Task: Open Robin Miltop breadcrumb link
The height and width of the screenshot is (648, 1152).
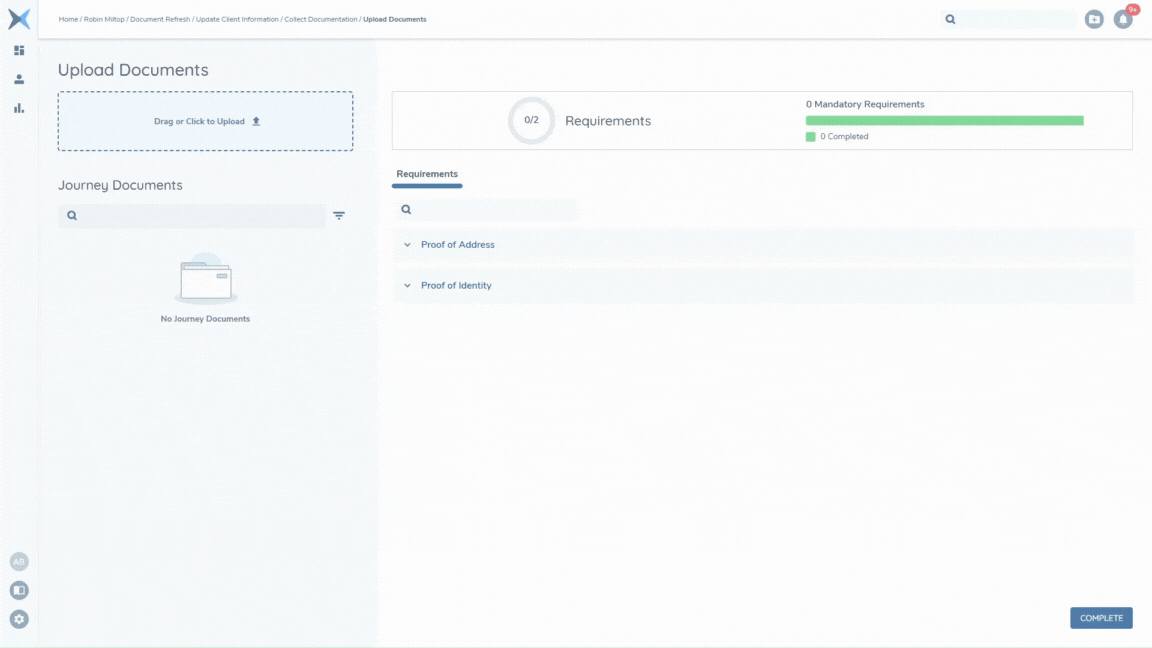Action: pyautogui.click(x=104, y=19)
